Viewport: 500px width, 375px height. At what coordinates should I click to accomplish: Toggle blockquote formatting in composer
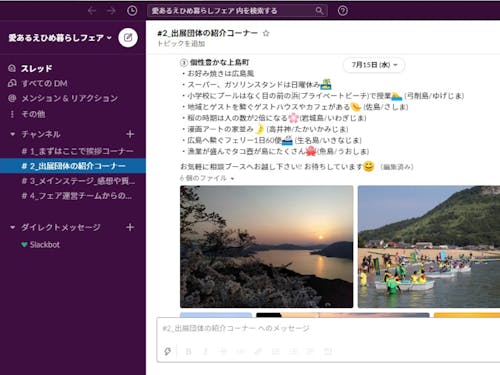(x=310, y=351)
